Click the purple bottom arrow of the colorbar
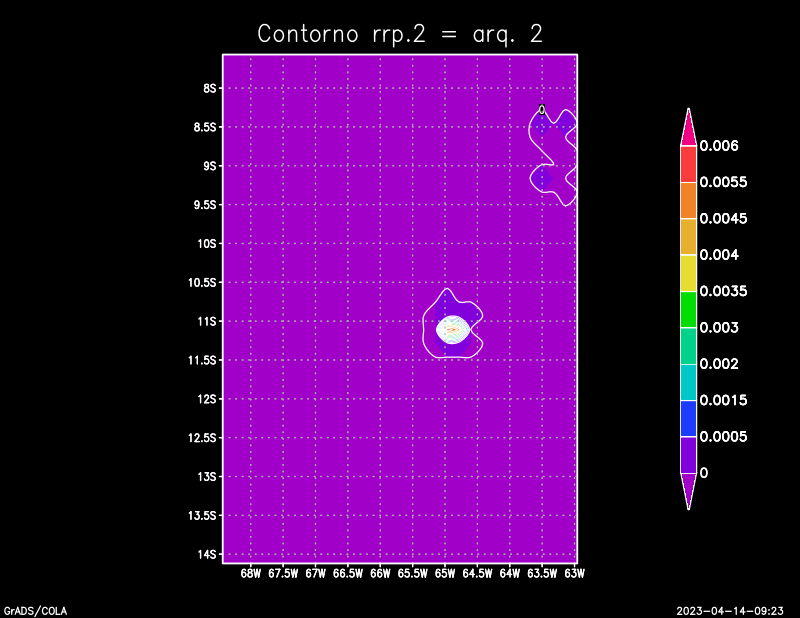This screenshot has height=618, width=800. tap(688, 490)
